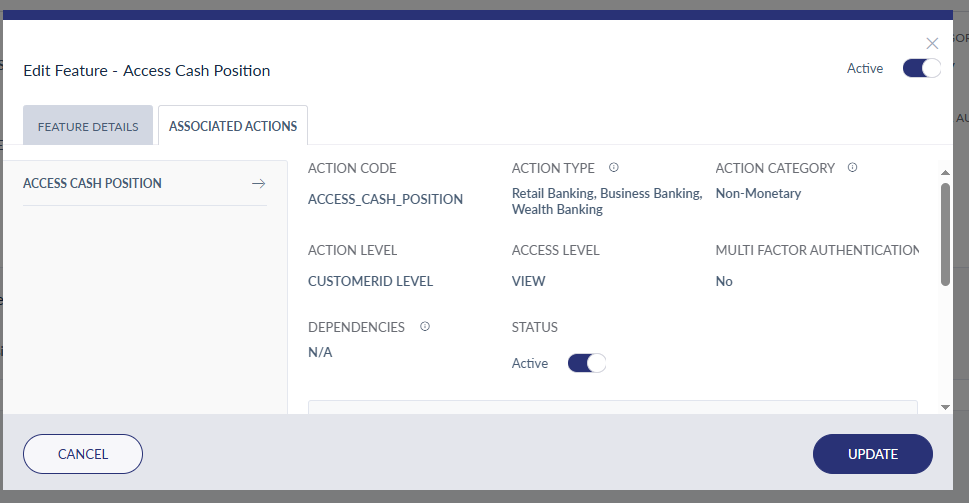Click the Update button
The image size is (969, 503).
click(x=873, y=454)
